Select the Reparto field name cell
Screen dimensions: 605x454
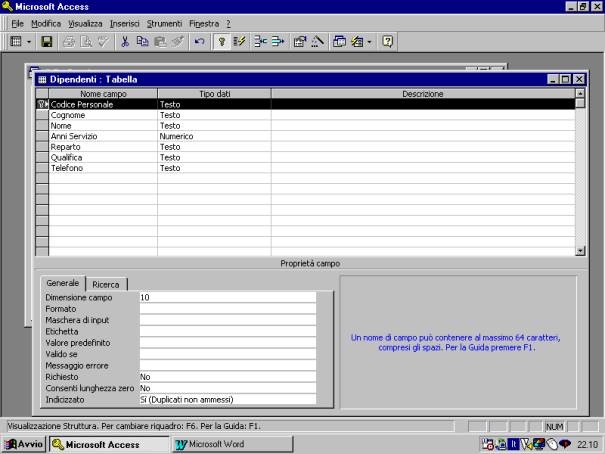tap(103, 147)
